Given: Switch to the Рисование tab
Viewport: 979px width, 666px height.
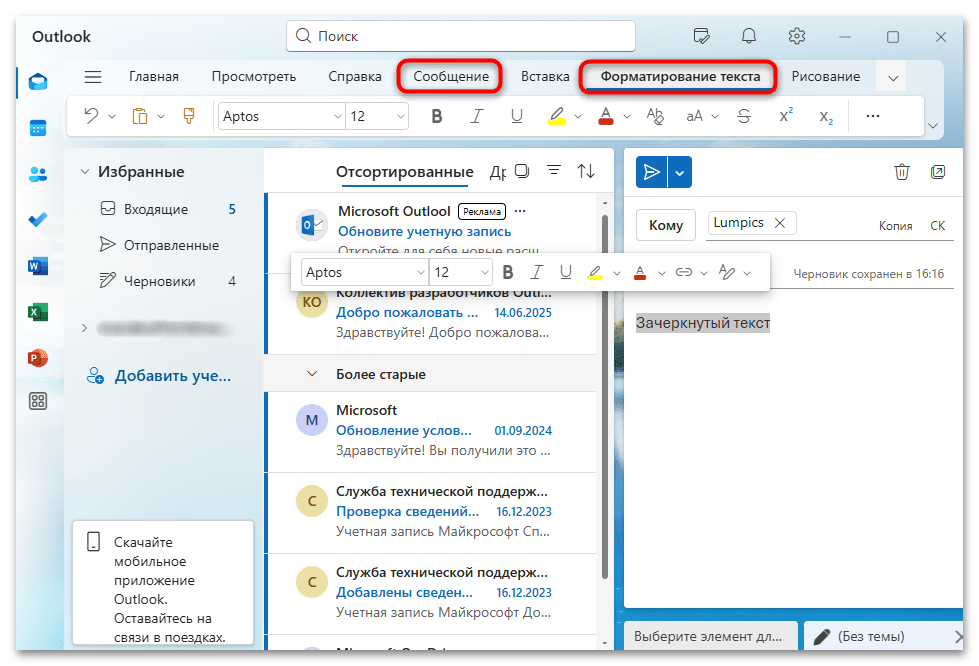Looking at the screenshot, I should [825, 77].
